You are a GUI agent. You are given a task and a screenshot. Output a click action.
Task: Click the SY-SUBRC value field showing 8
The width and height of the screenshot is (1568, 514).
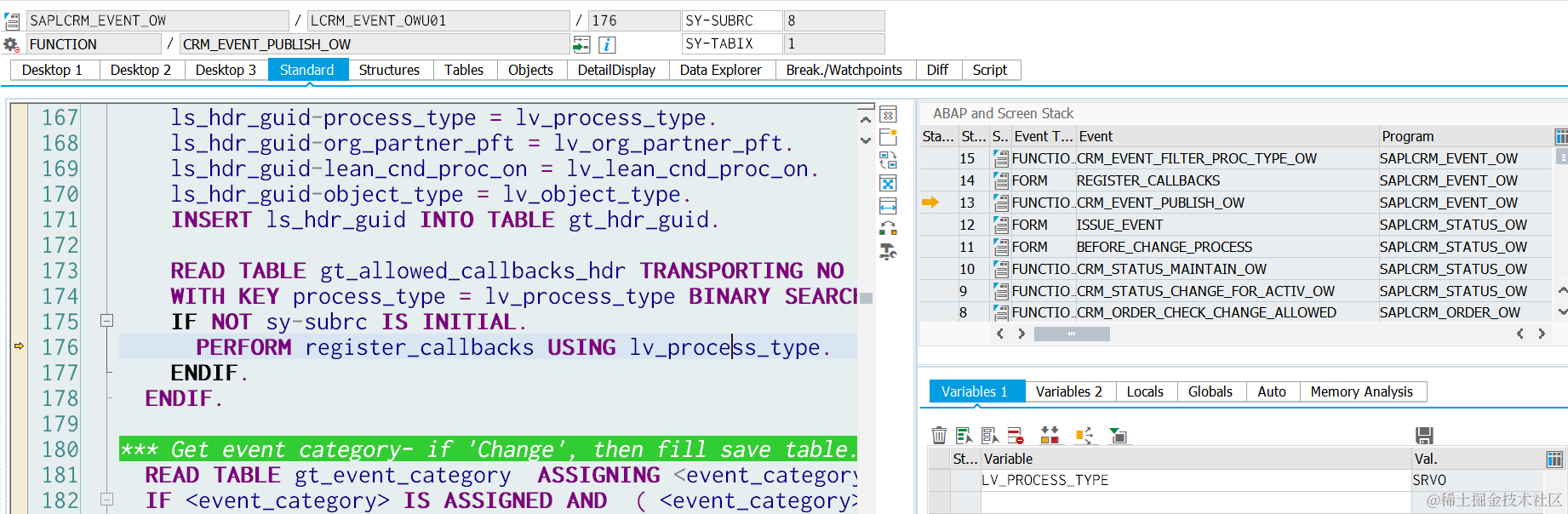834,20
